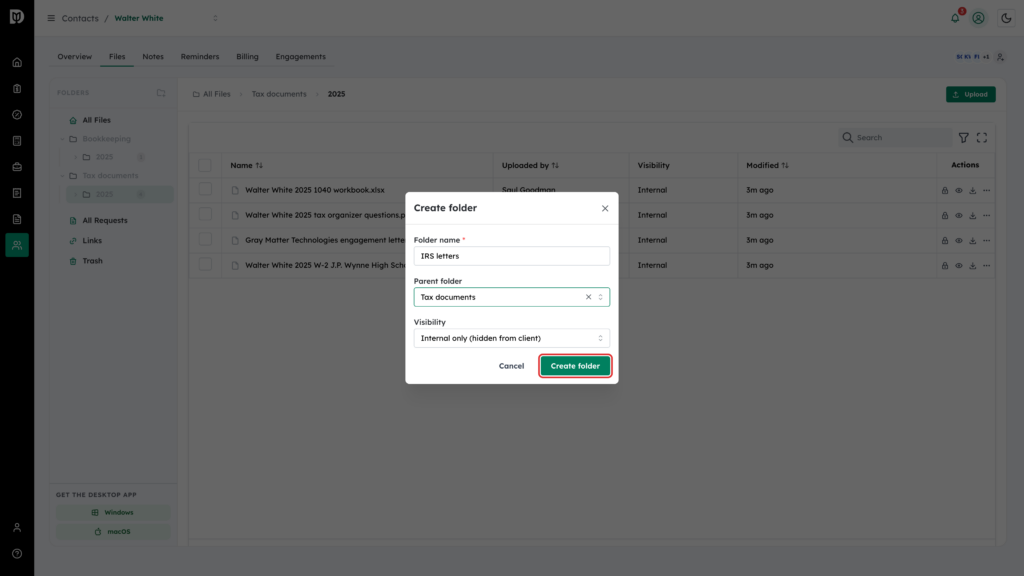
Task: Expand the file table to fullscreen
Action: tap(982, 138)
